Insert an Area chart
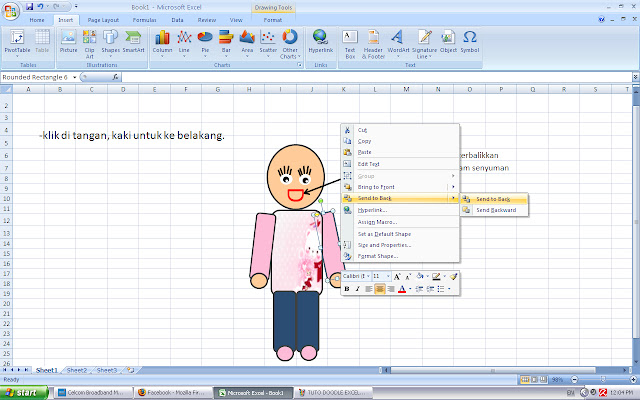The image size is (640, 400). (x=247, y=43)
